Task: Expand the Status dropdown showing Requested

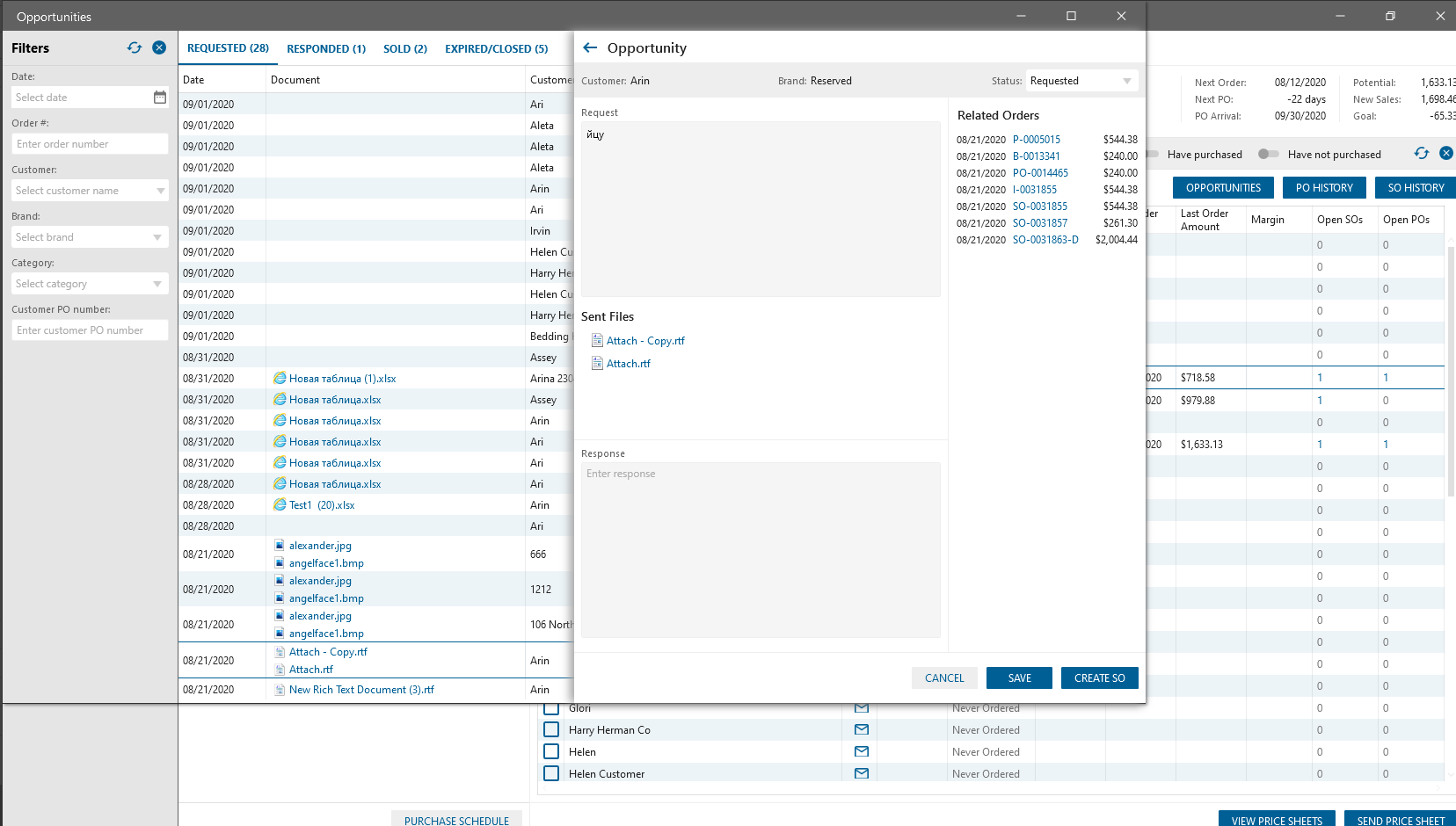Action: coord(1126,81)
